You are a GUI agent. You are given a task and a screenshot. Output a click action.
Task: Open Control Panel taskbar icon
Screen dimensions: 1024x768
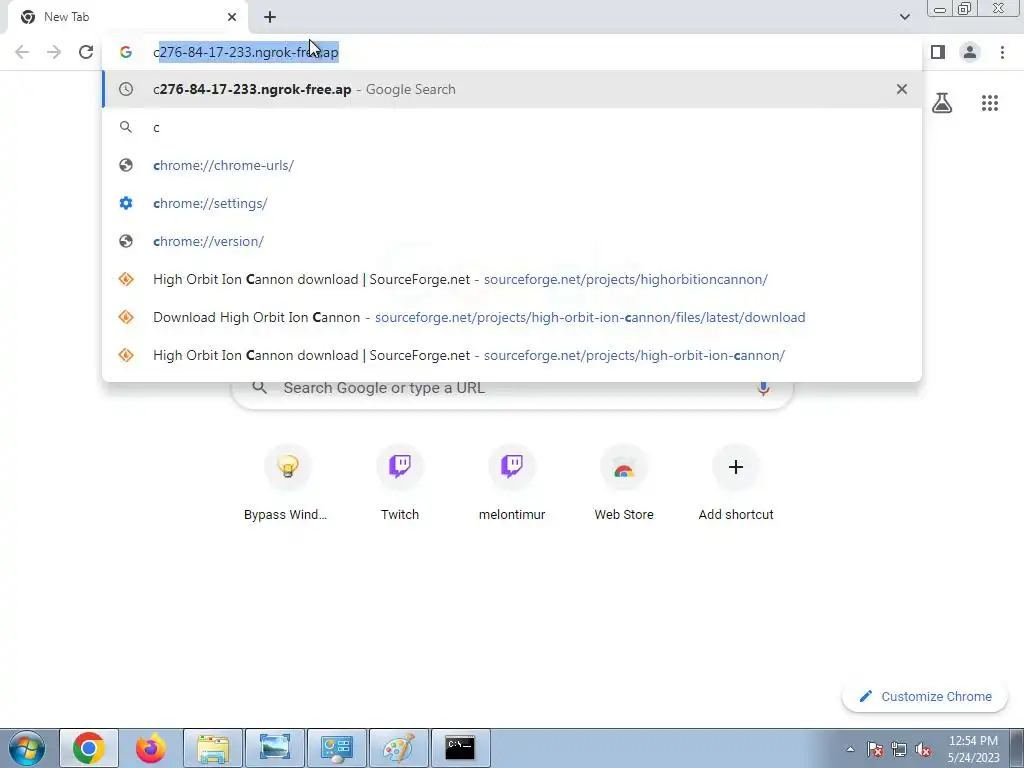tap(337, 748)
